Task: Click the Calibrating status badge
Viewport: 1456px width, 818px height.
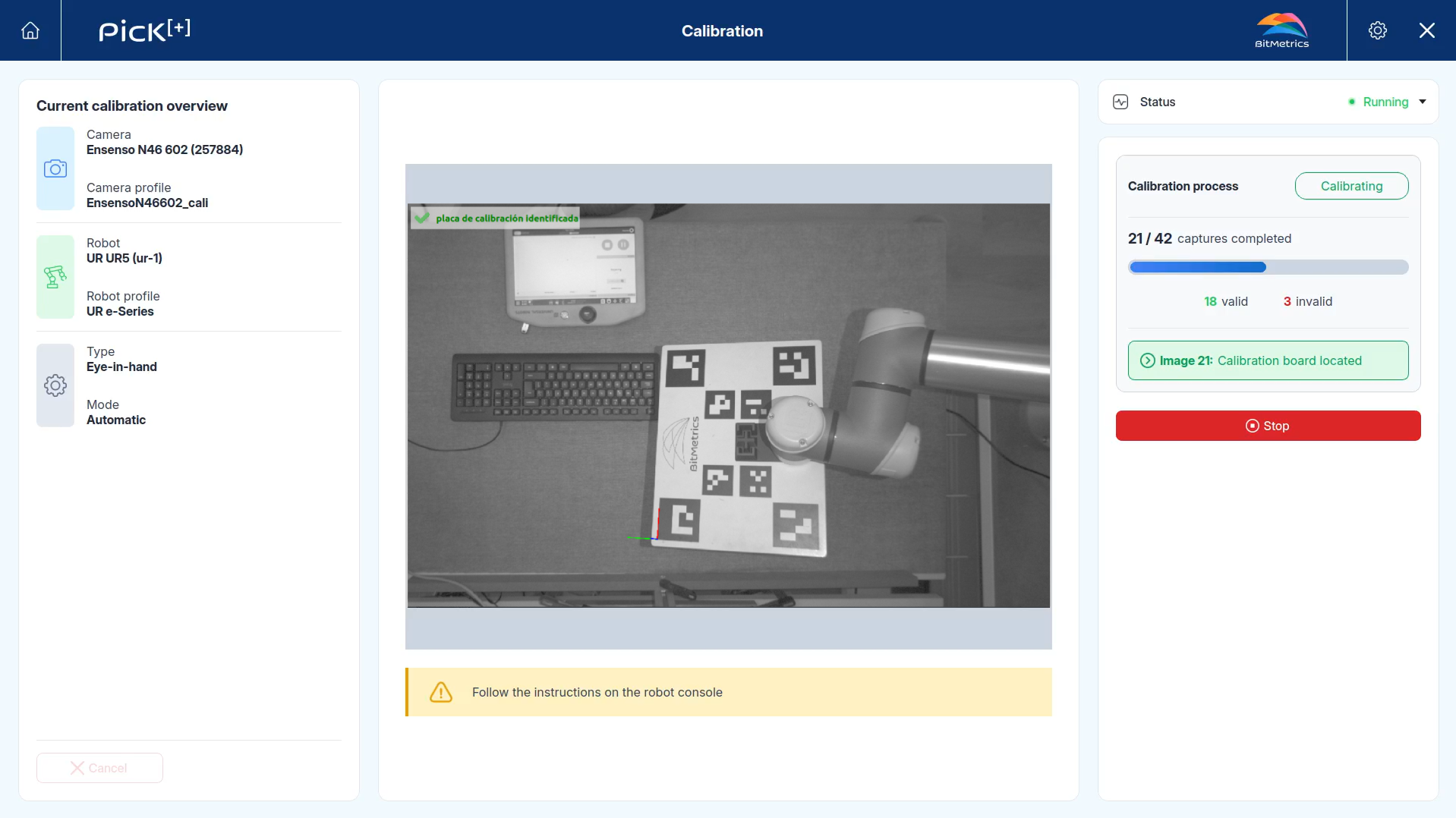Action: pyautogui.click(x=1351, y=186)
